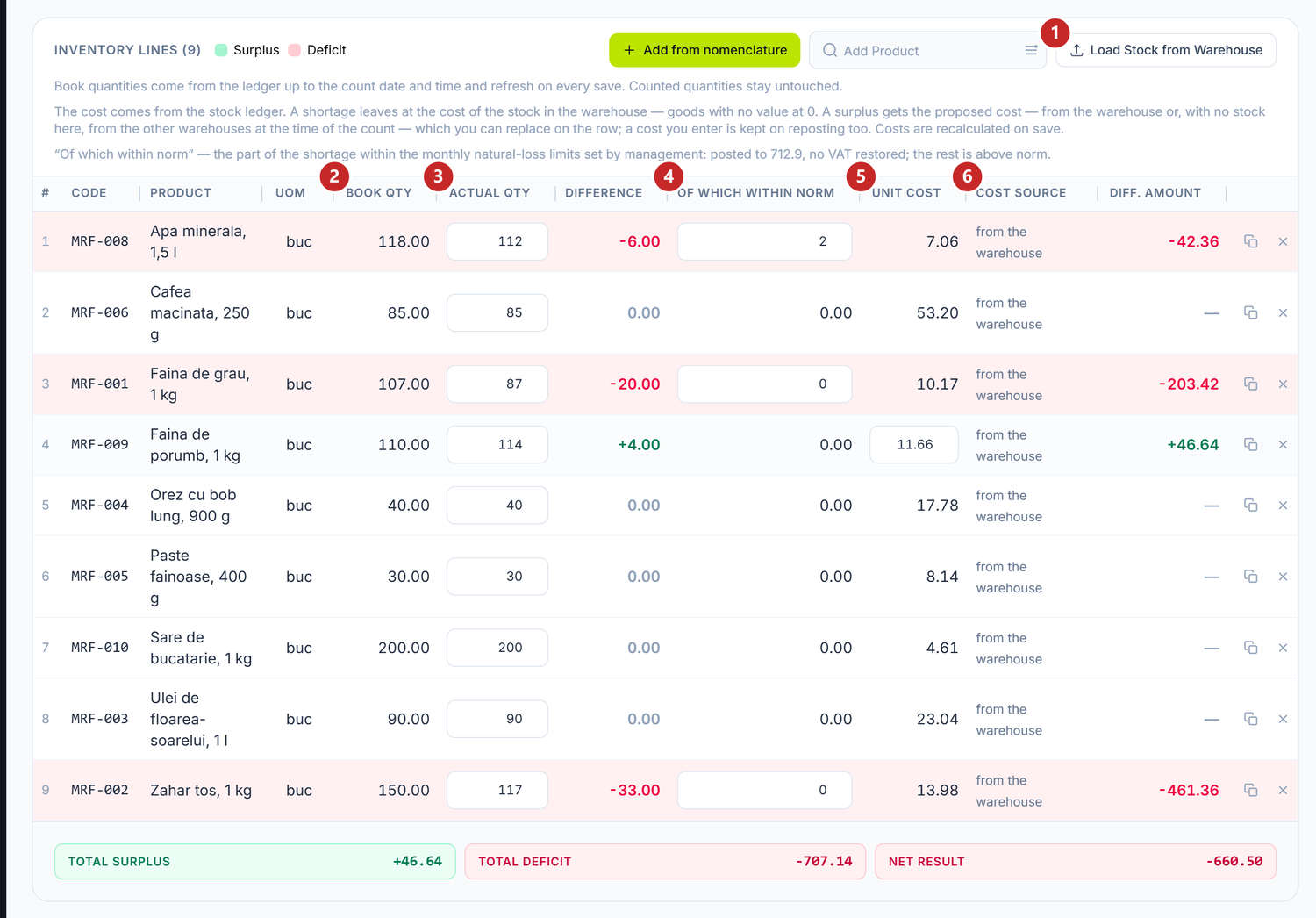Click the BOOK QTY column header
Image resolution: width=1316 pixels, height=918 pixels.
(378, 192)
